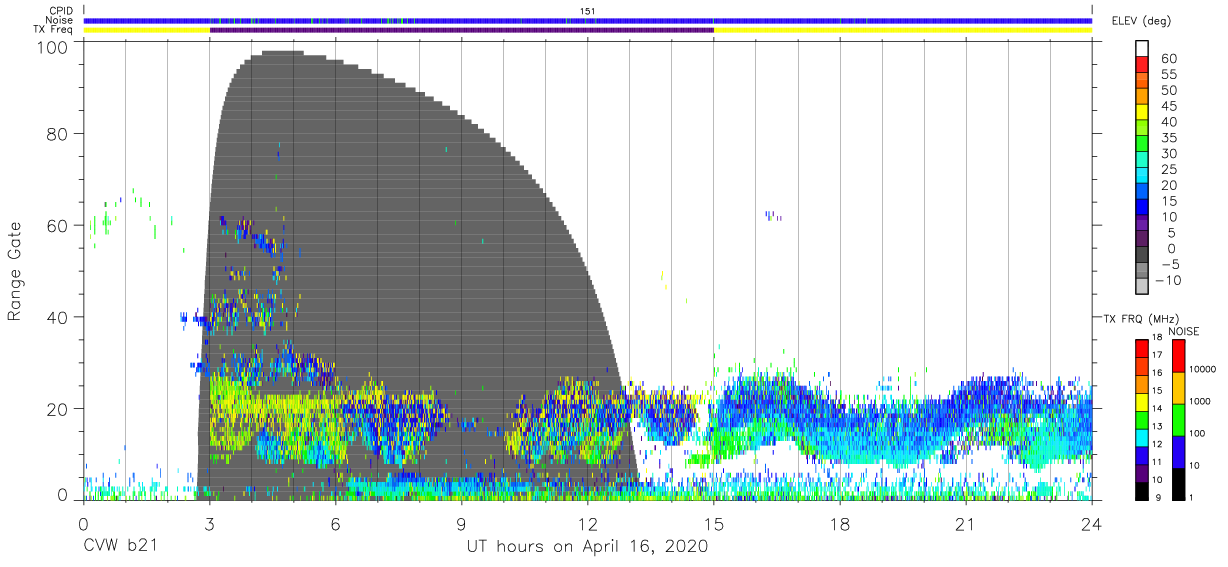This screenshot has width=1228, height=567.
Task: Click the Range Gate tick label '80'
Action: point(57,135)
